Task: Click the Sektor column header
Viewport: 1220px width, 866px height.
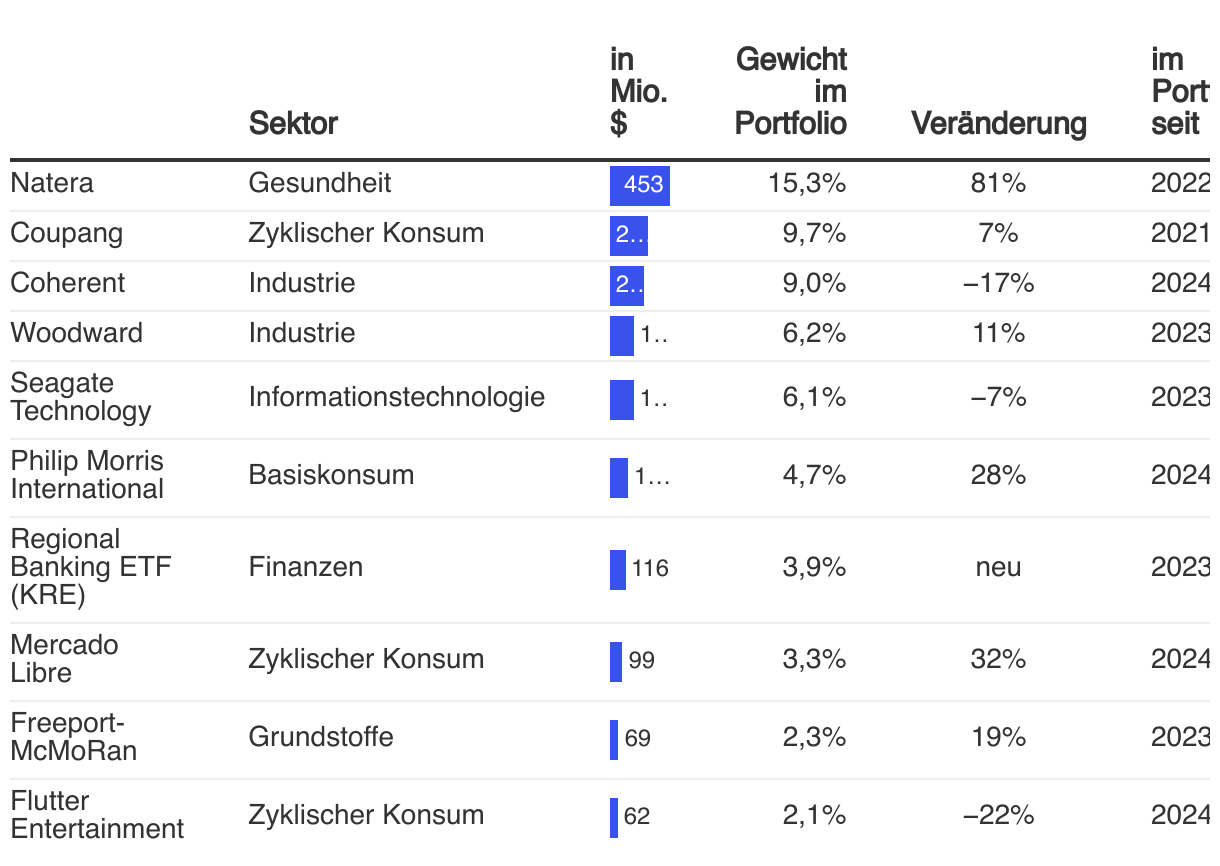Action: [x=293, y=123]
